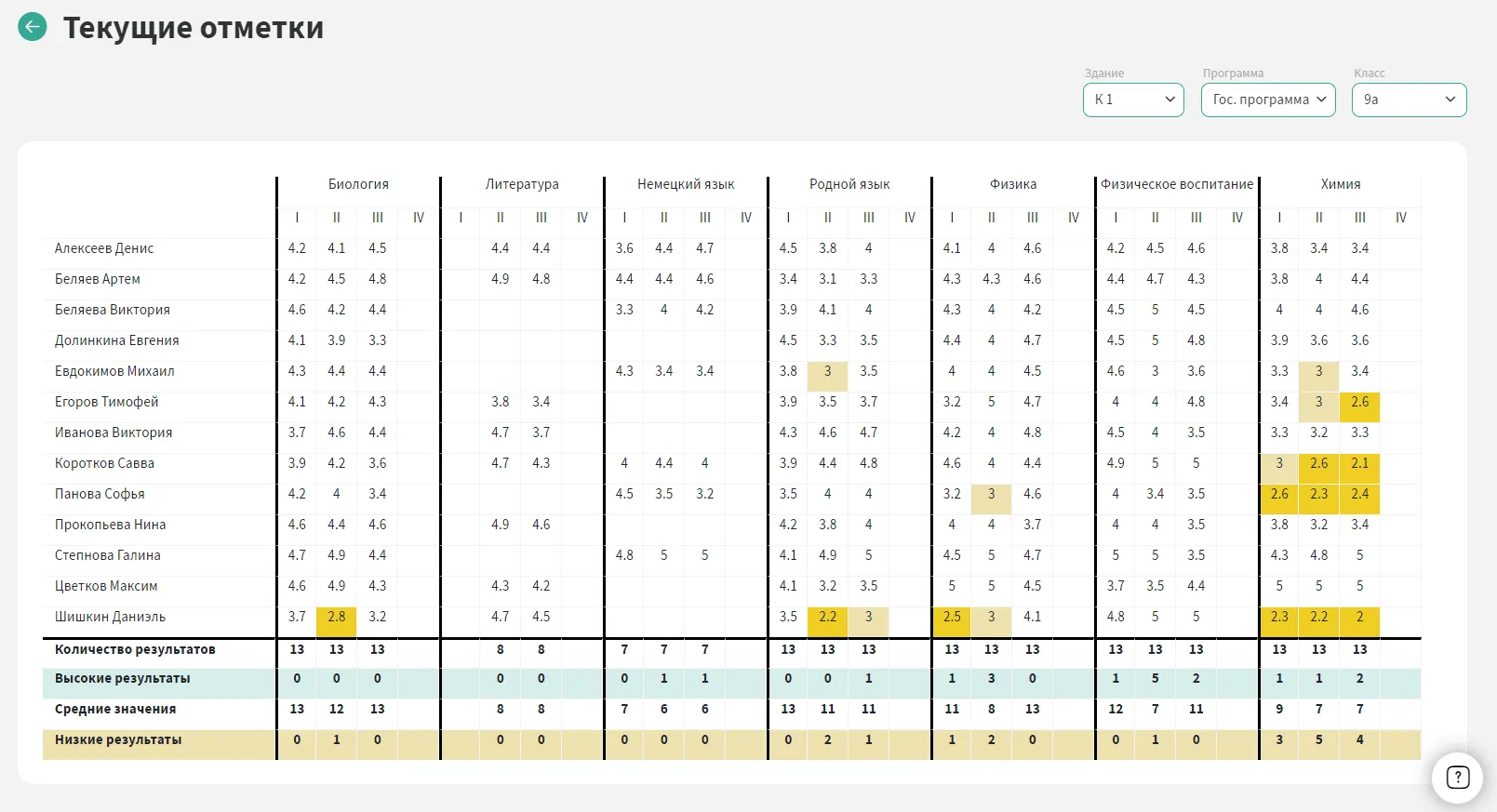This screenshot has width=1497, height=812.
Task: Click student name Шишкин Даниэль
Action: (110, 617)
